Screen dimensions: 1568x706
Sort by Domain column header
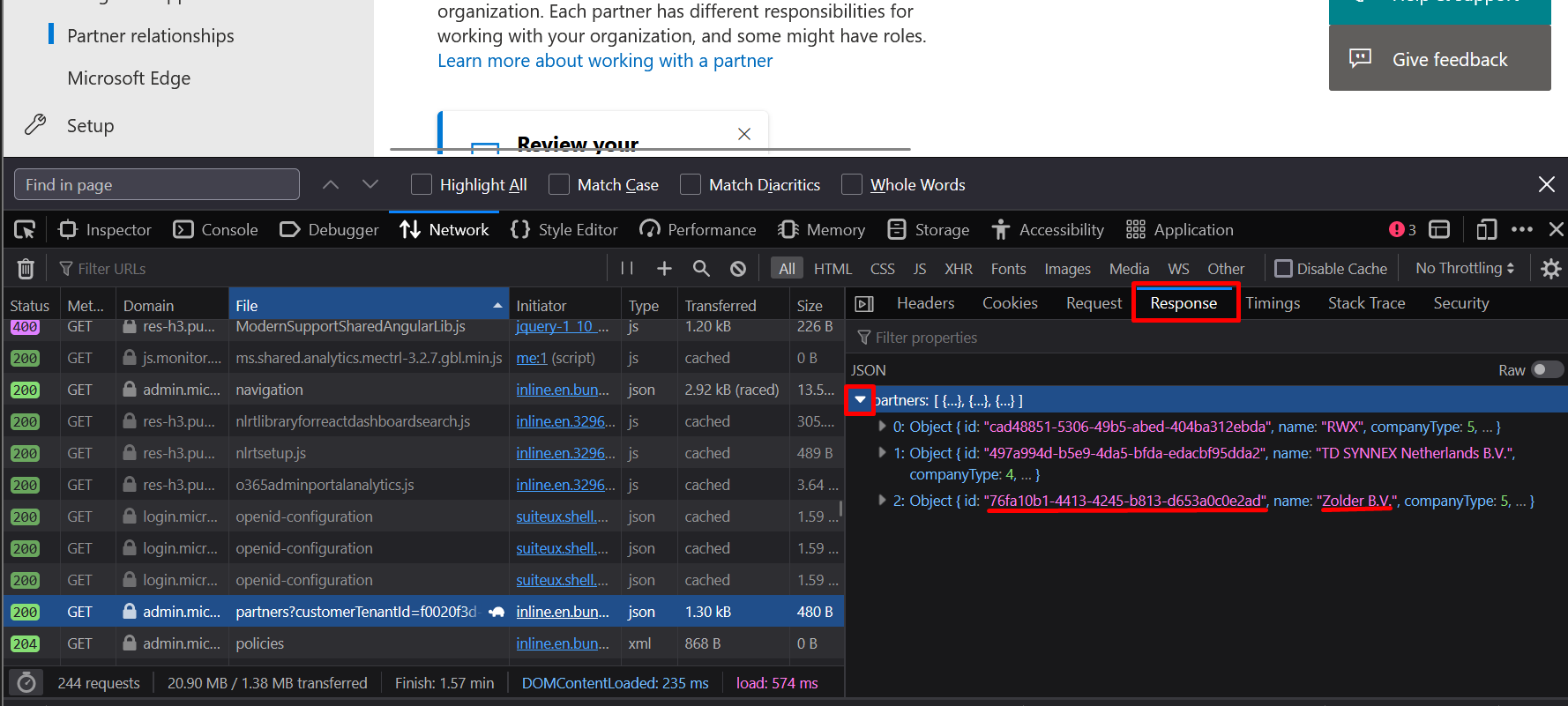(172, 306)
